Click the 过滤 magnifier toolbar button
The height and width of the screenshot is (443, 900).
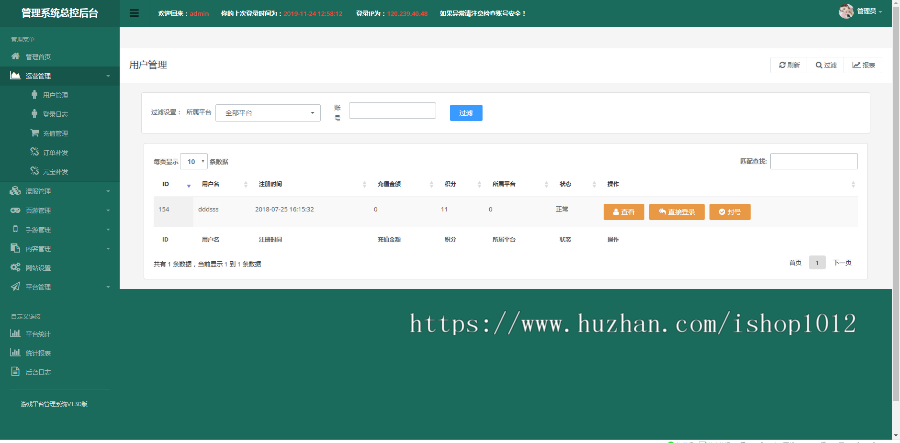825,65
